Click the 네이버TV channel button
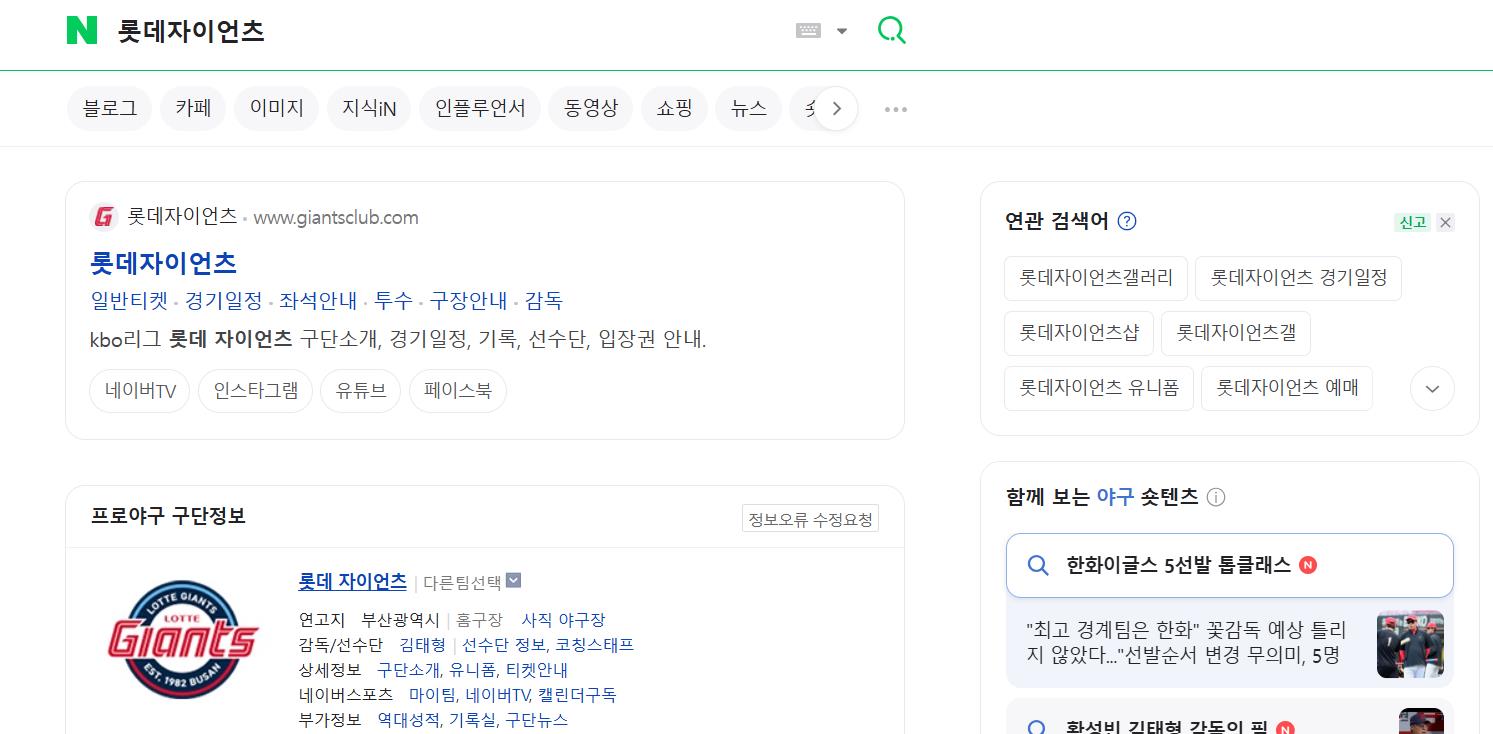The width and height of the screenshot is (1493, 734). 140,391
